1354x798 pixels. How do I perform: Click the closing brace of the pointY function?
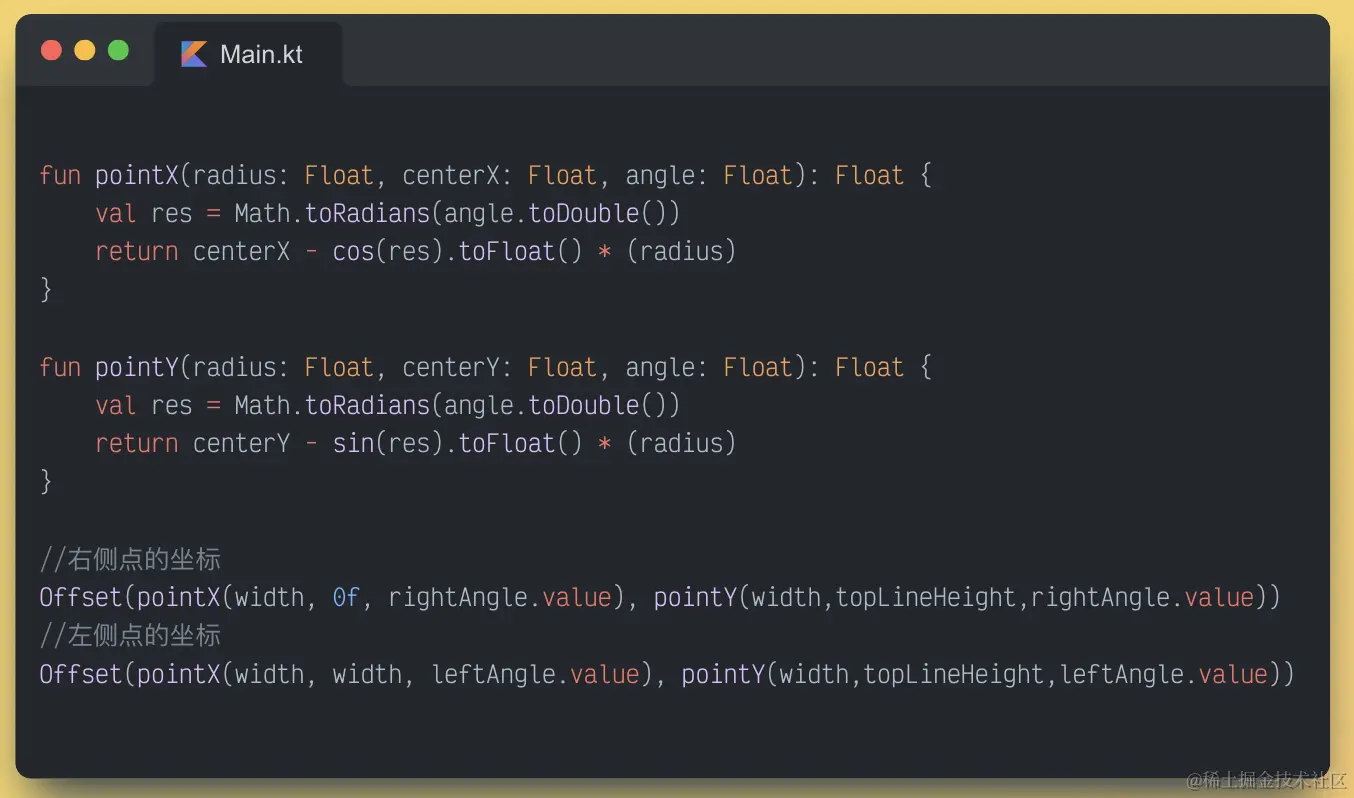pyautogui.click(x=46, y=482)
